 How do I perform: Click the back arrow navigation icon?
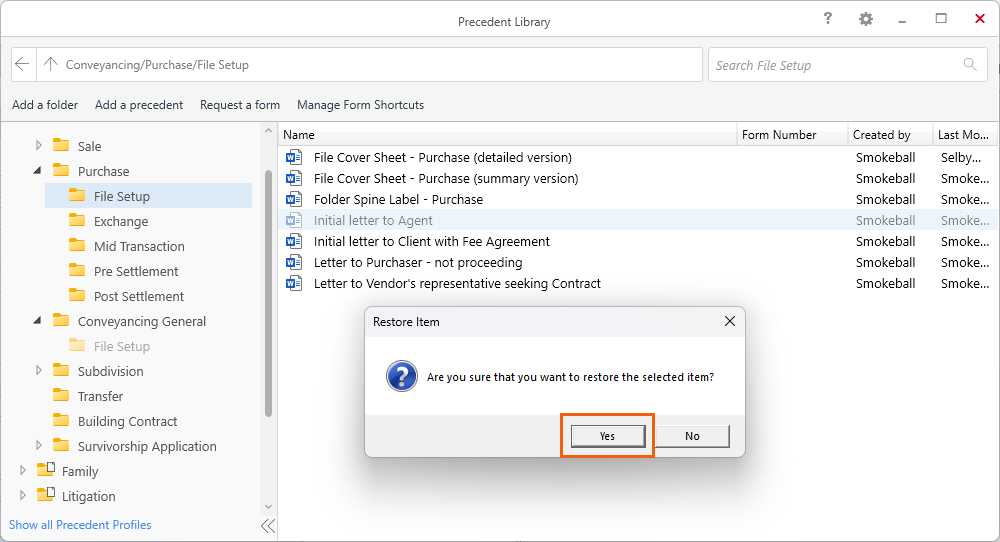pyautogui.click(x=23, y=65)
